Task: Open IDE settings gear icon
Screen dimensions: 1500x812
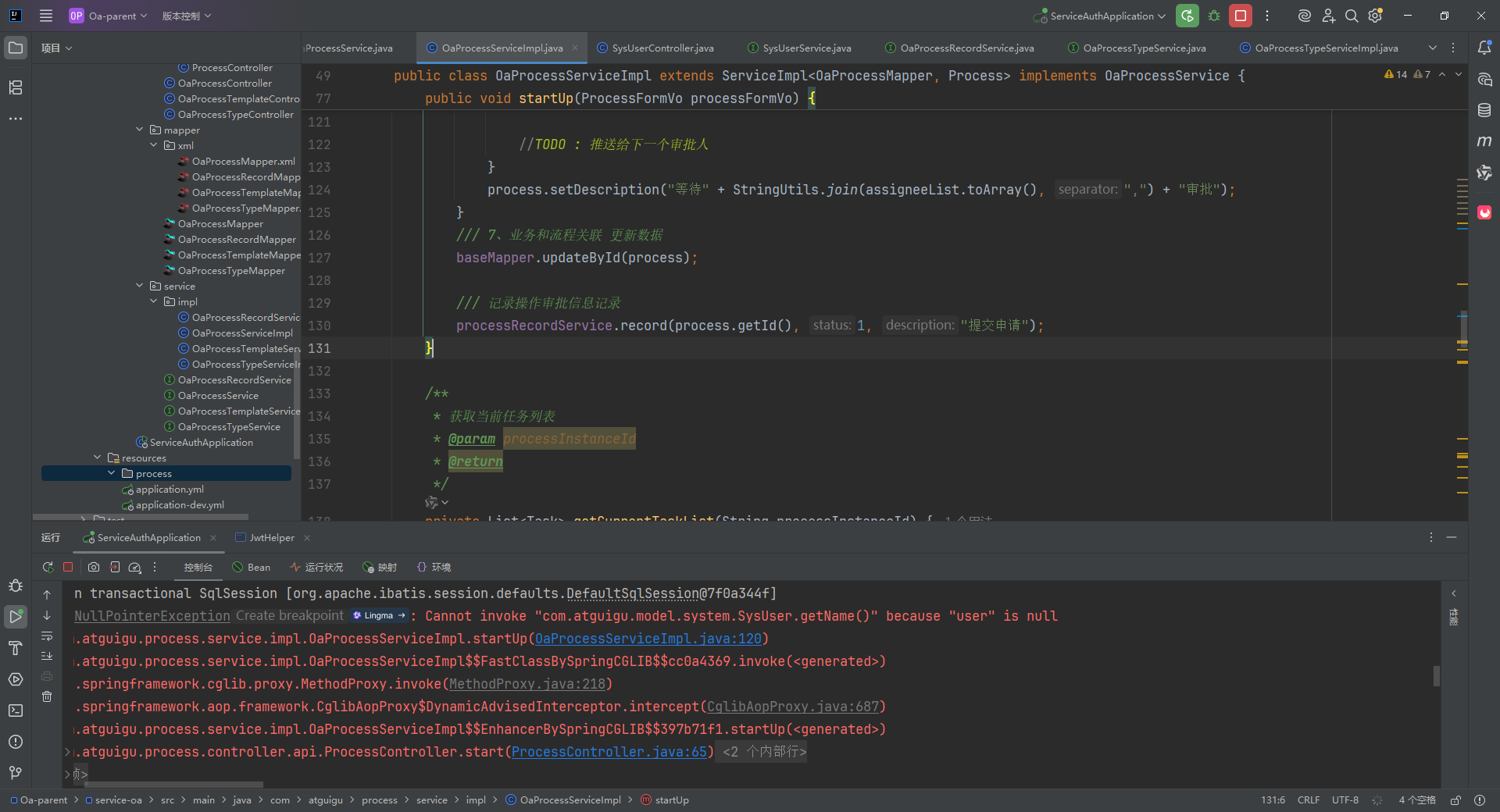Action: tap(1376, 16)
